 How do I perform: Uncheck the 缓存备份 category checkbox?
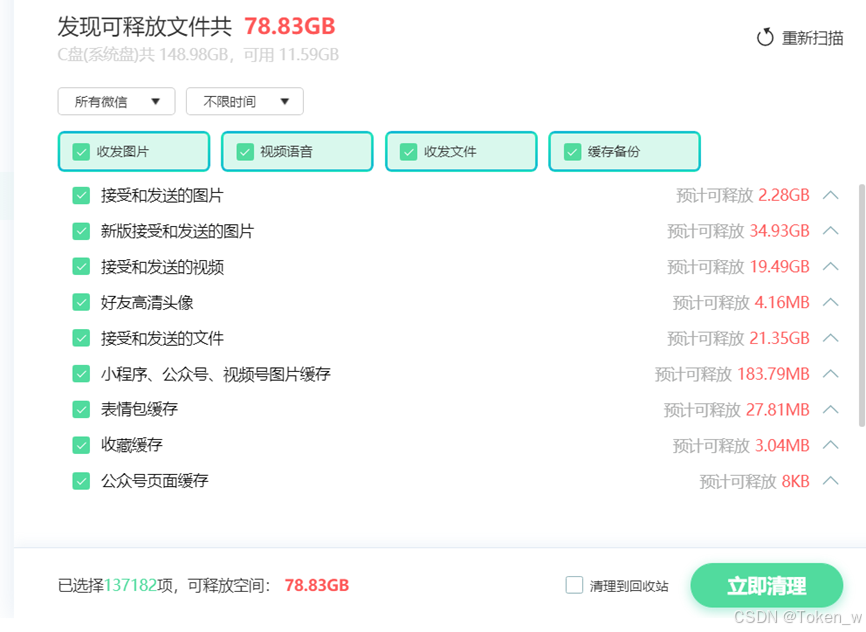[572, 151]
